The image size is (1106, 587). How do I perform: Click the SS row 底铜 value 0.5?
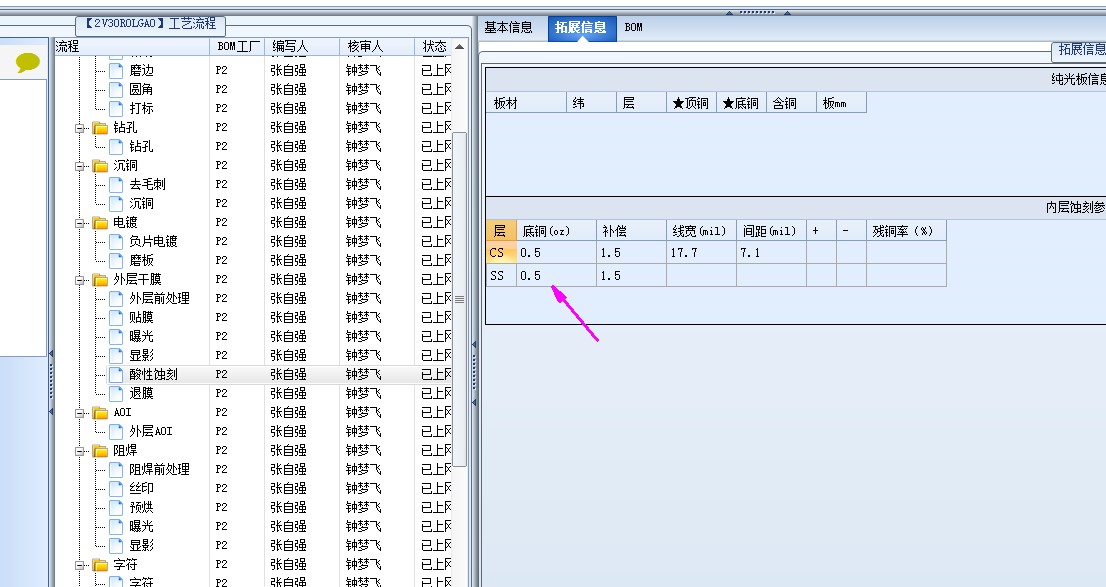[556, 276]
